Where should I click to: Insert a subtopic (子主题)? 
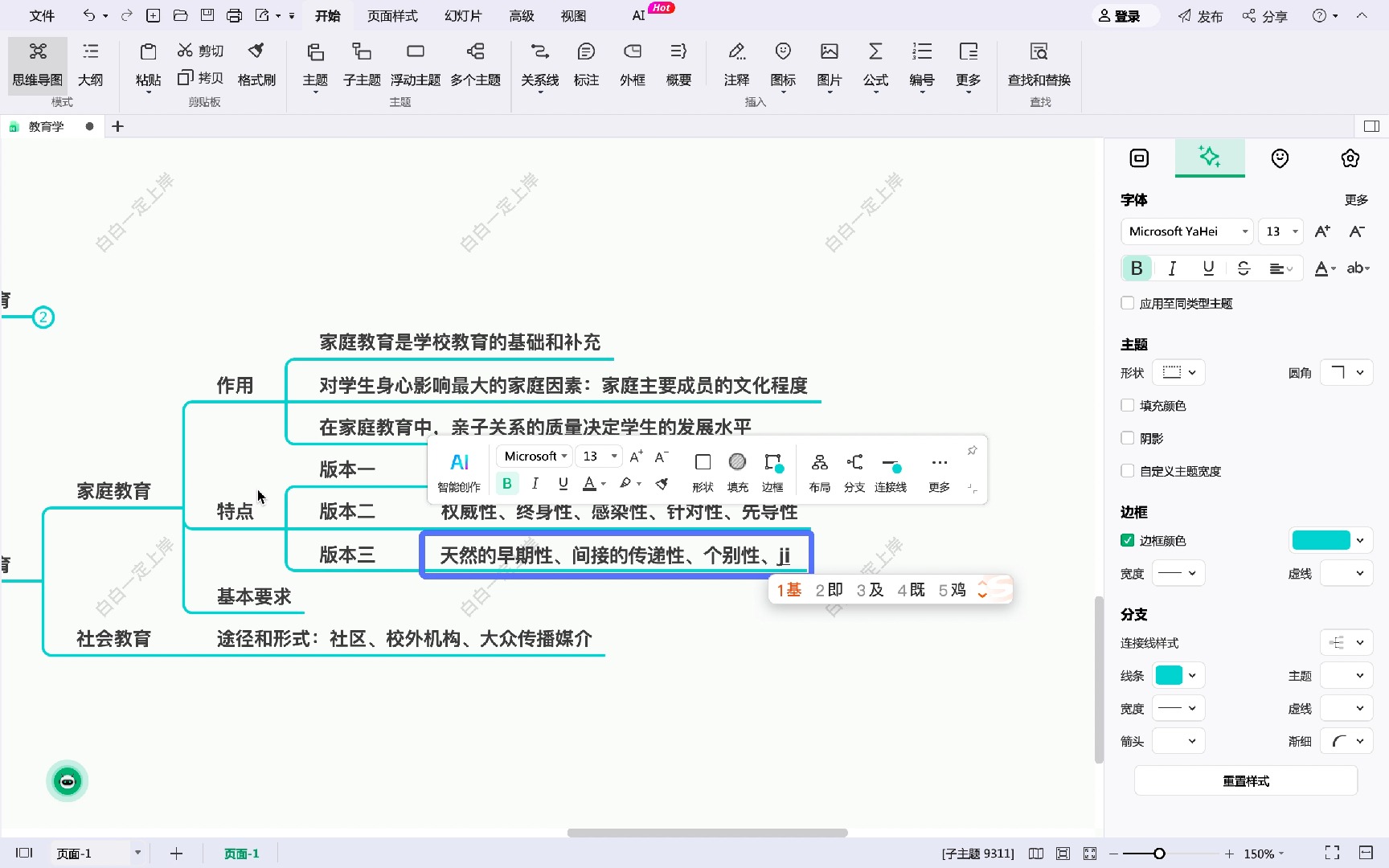[362, 64]
